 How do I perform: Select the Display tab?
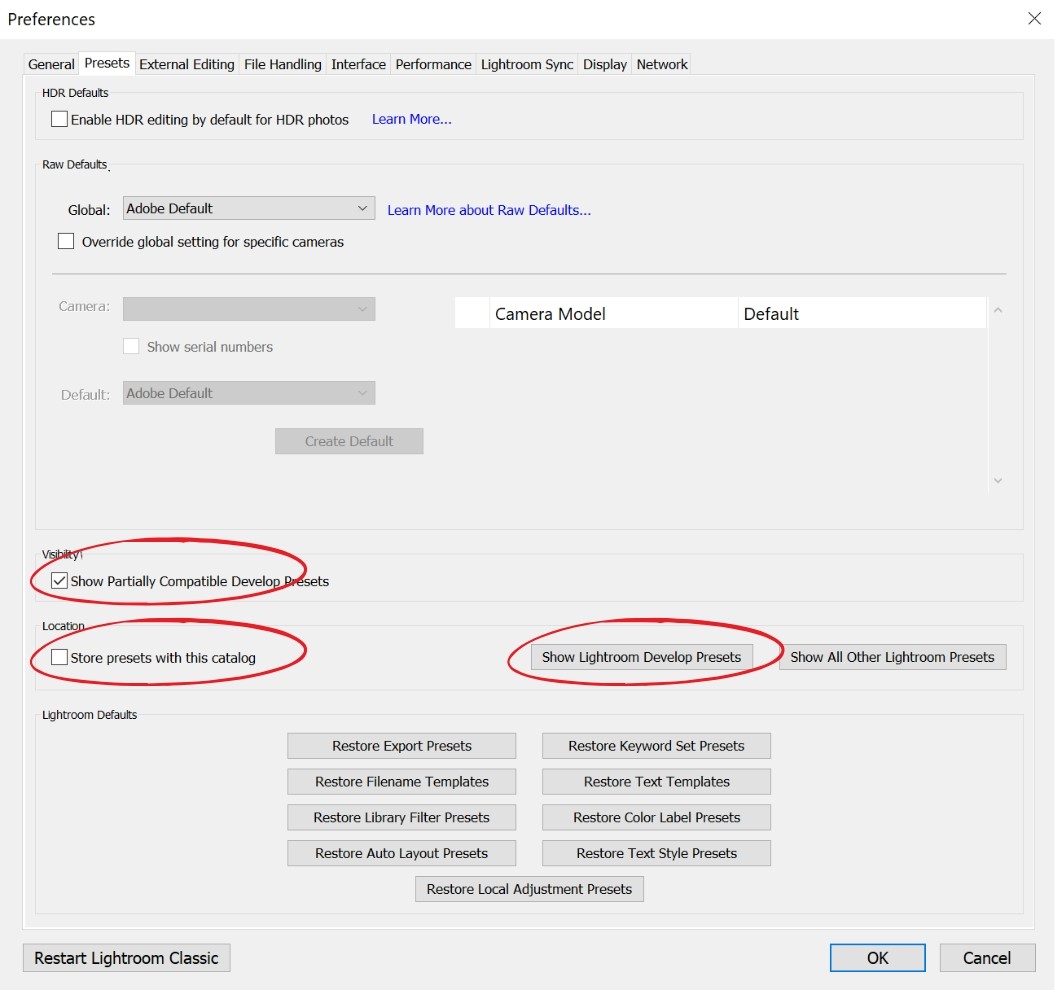point(605,64)
